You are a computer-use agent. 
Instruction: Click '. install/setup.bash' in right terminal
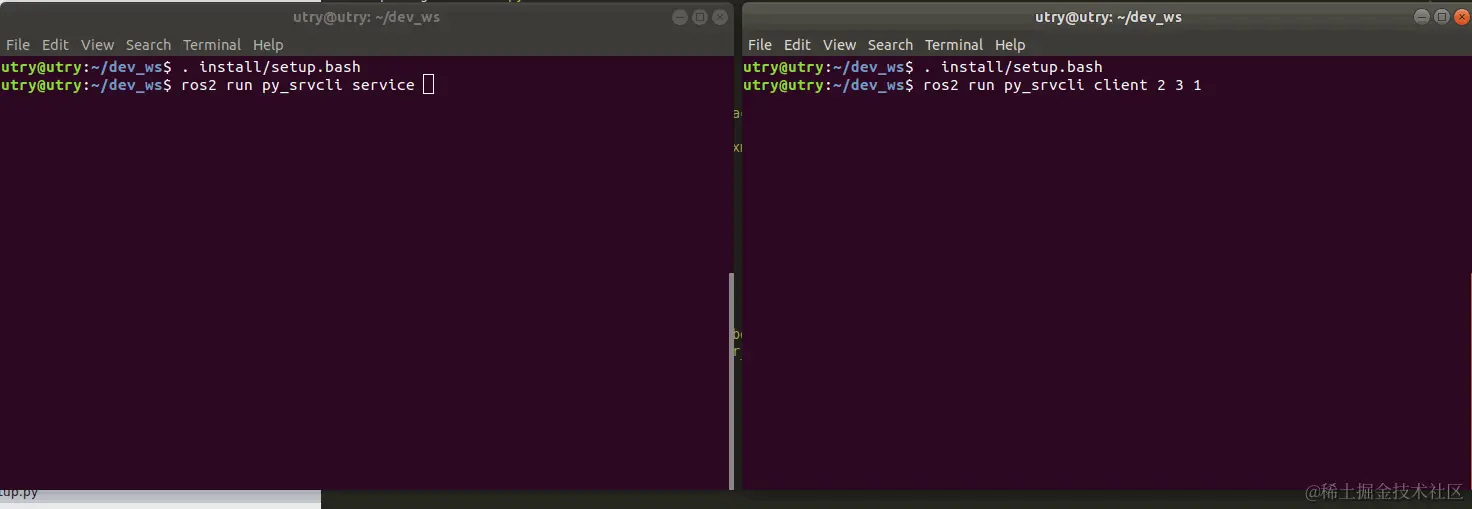tap(1012, 67)
